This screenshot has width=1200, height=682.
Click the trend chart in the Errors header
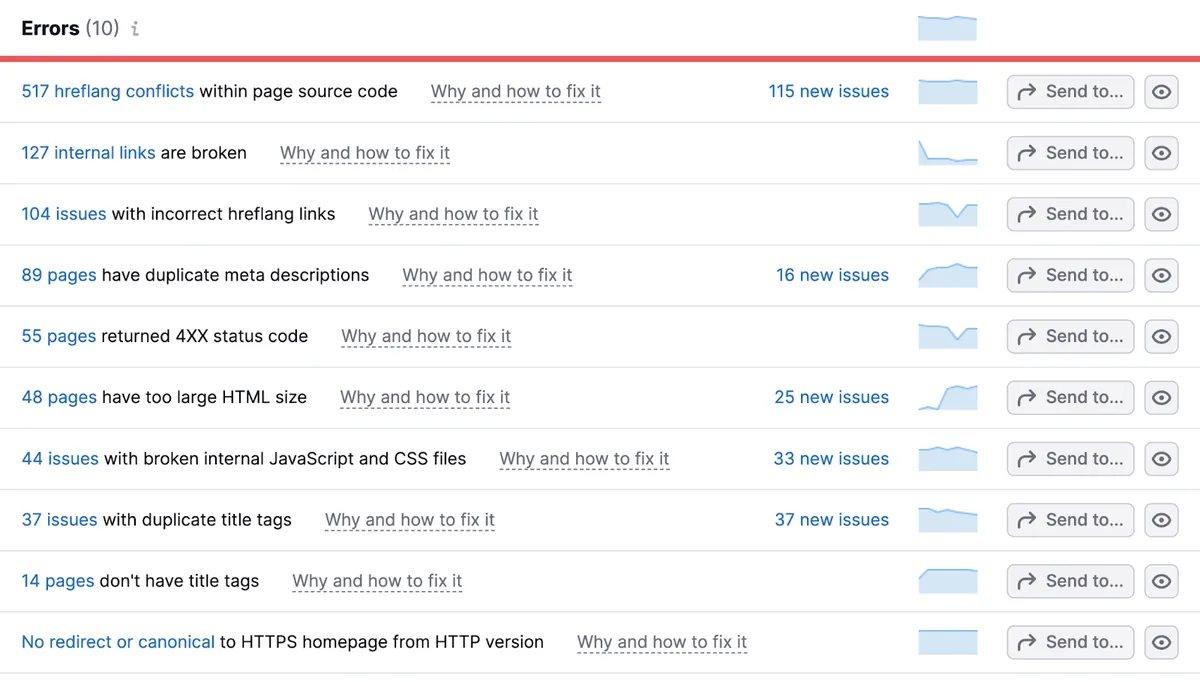947,28
